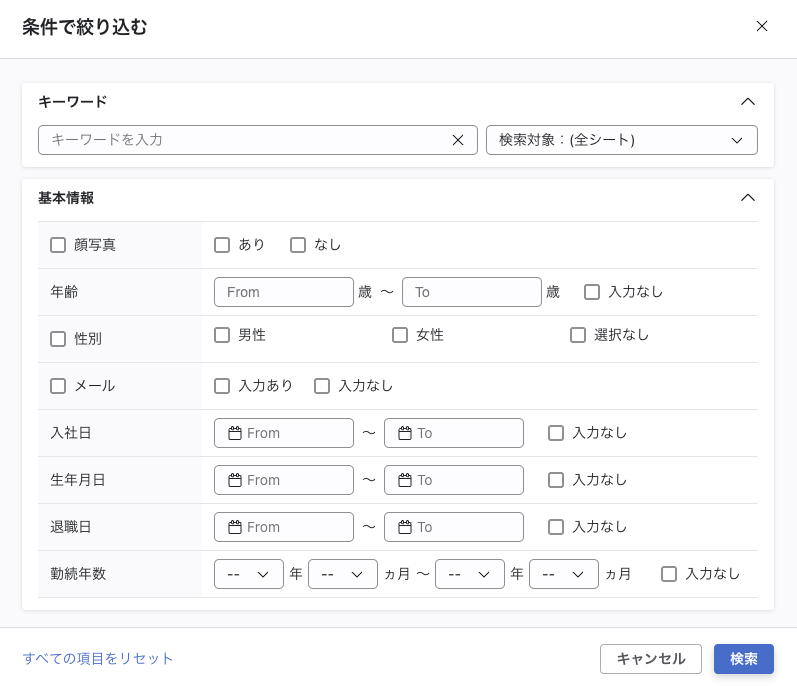
Task: Open calendar icon in 生年月日 From field
Action: (235, 480)
